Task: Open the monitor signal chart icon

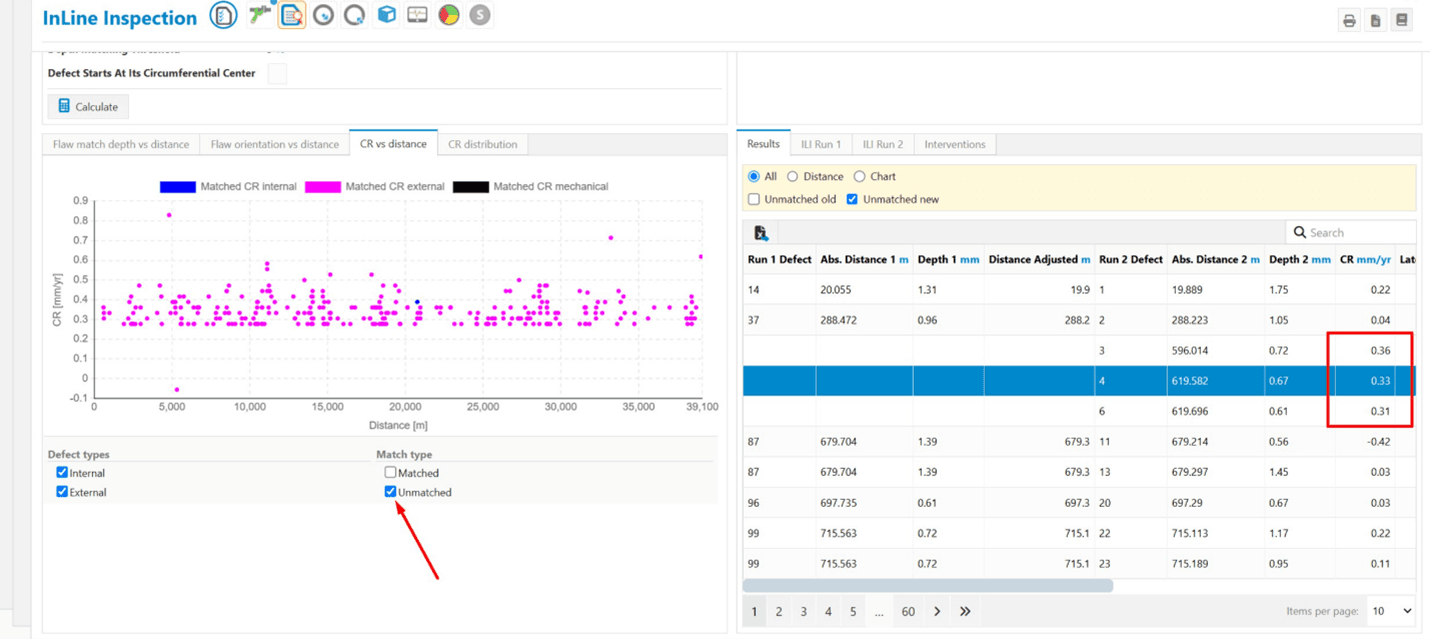Action: (417, 15)
